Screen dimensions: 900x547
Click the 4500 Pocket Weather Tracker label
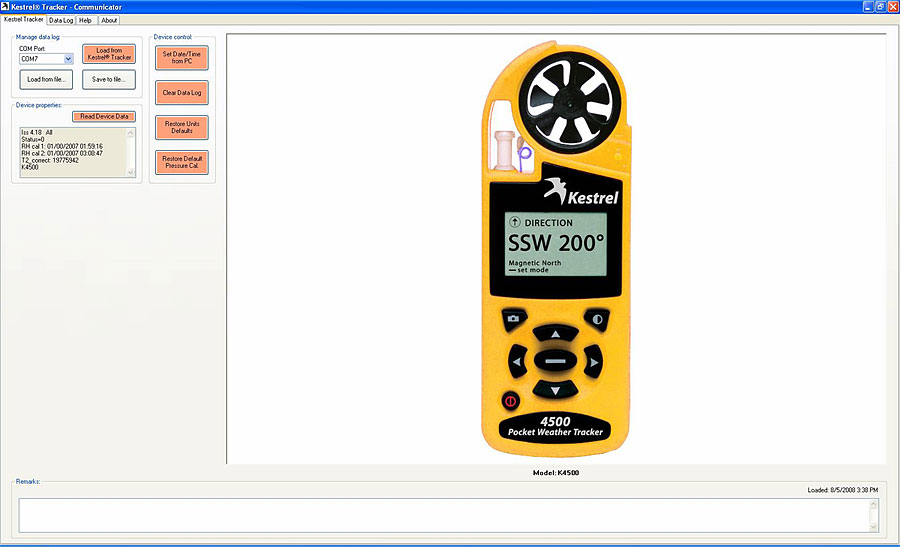(555, 426)
